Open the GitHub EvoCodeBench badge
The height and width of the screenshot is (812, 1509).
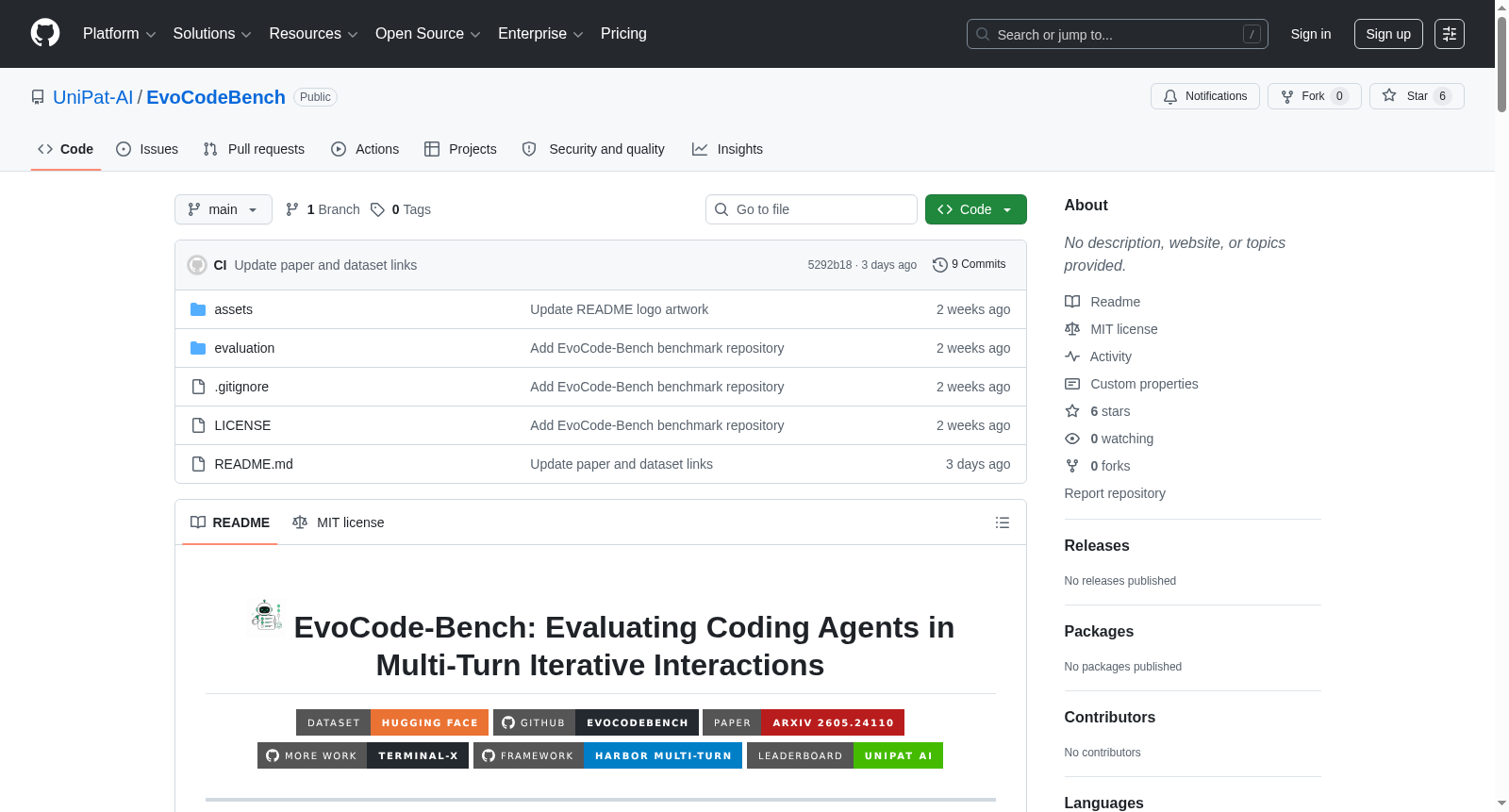(596, 722)
